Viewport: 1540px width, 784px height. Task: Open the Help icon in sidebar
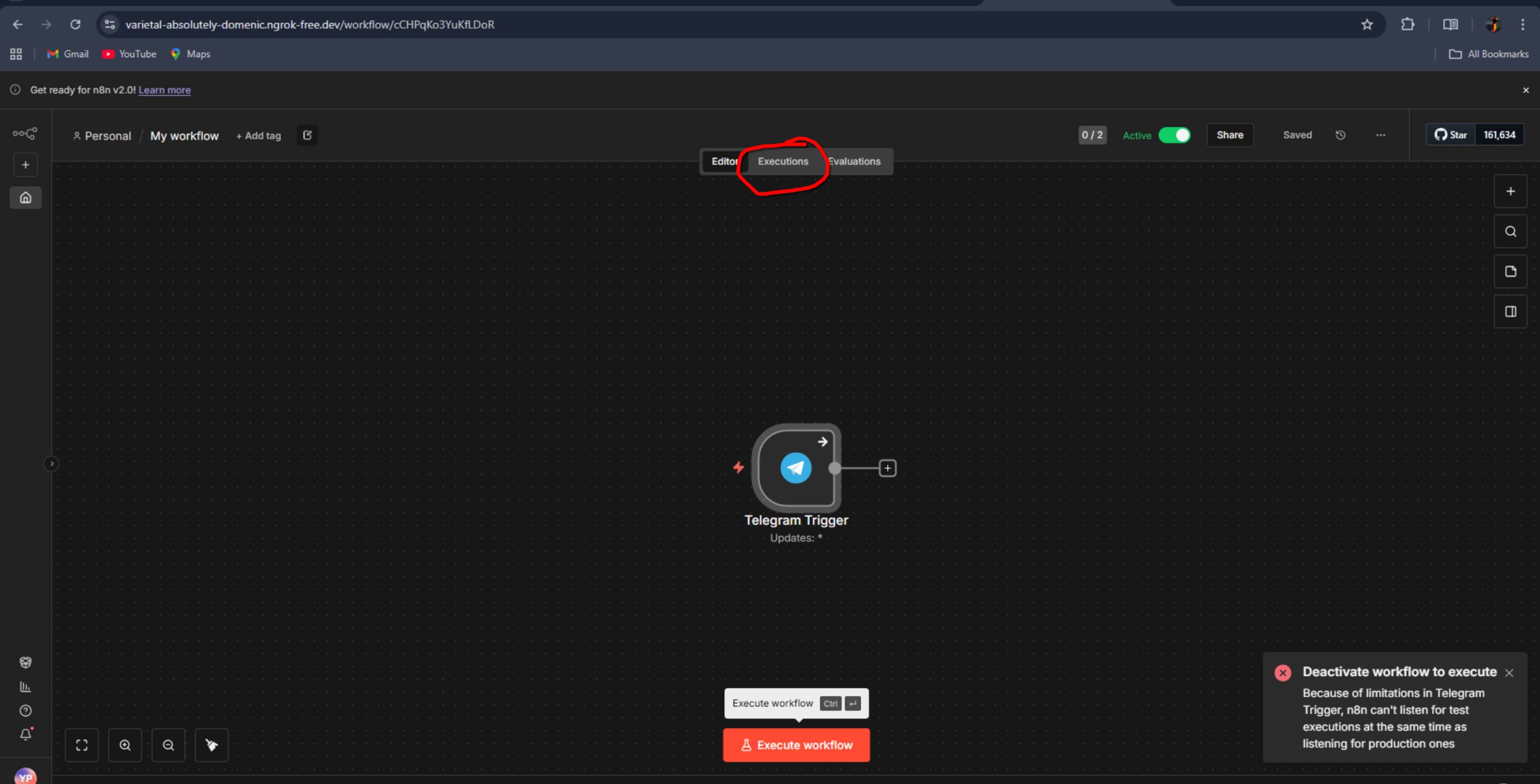pos(26,711)
